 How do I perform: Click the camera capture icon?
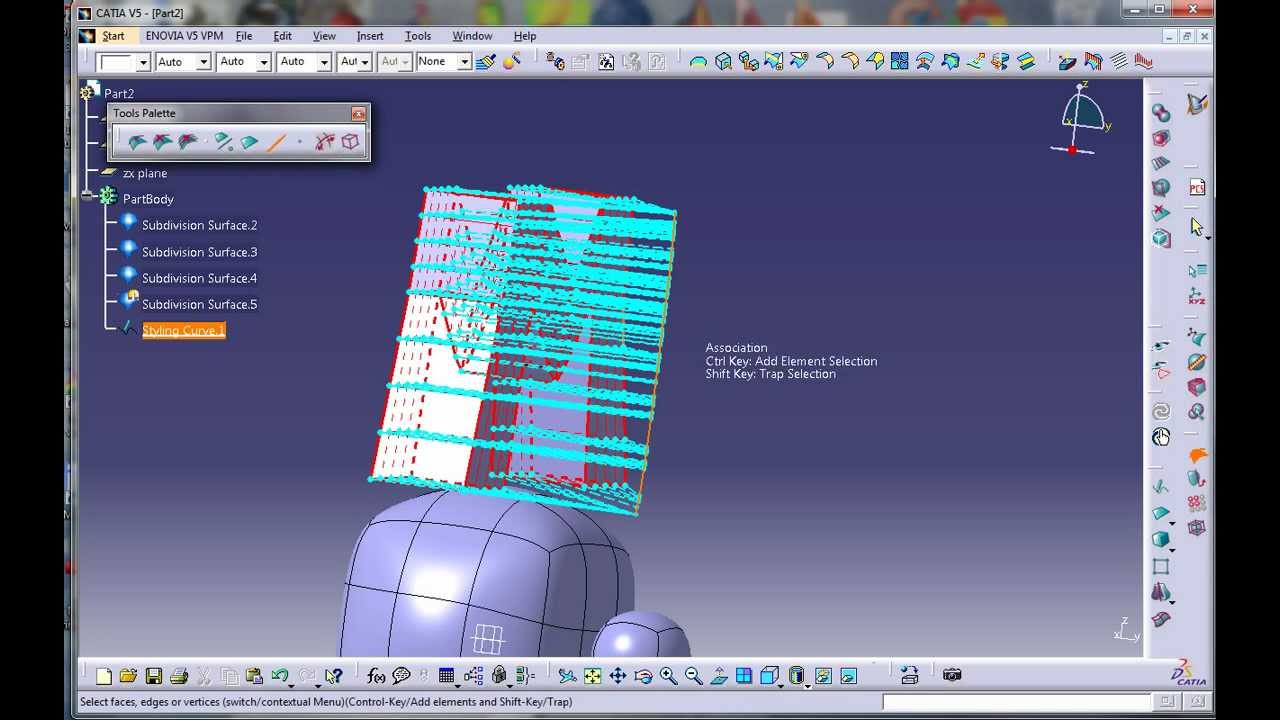click(x=951, y=675)
